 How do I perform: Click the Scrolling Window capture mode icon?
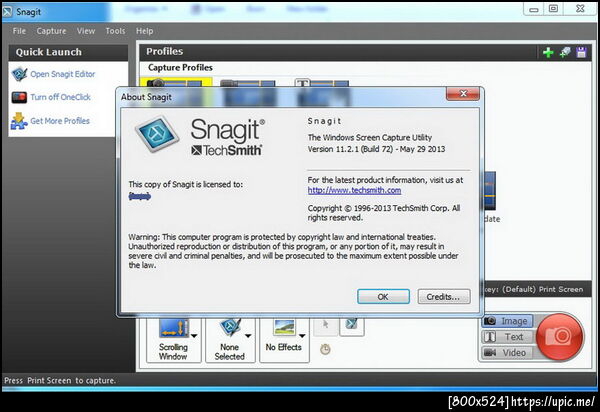tap(174, 328)
